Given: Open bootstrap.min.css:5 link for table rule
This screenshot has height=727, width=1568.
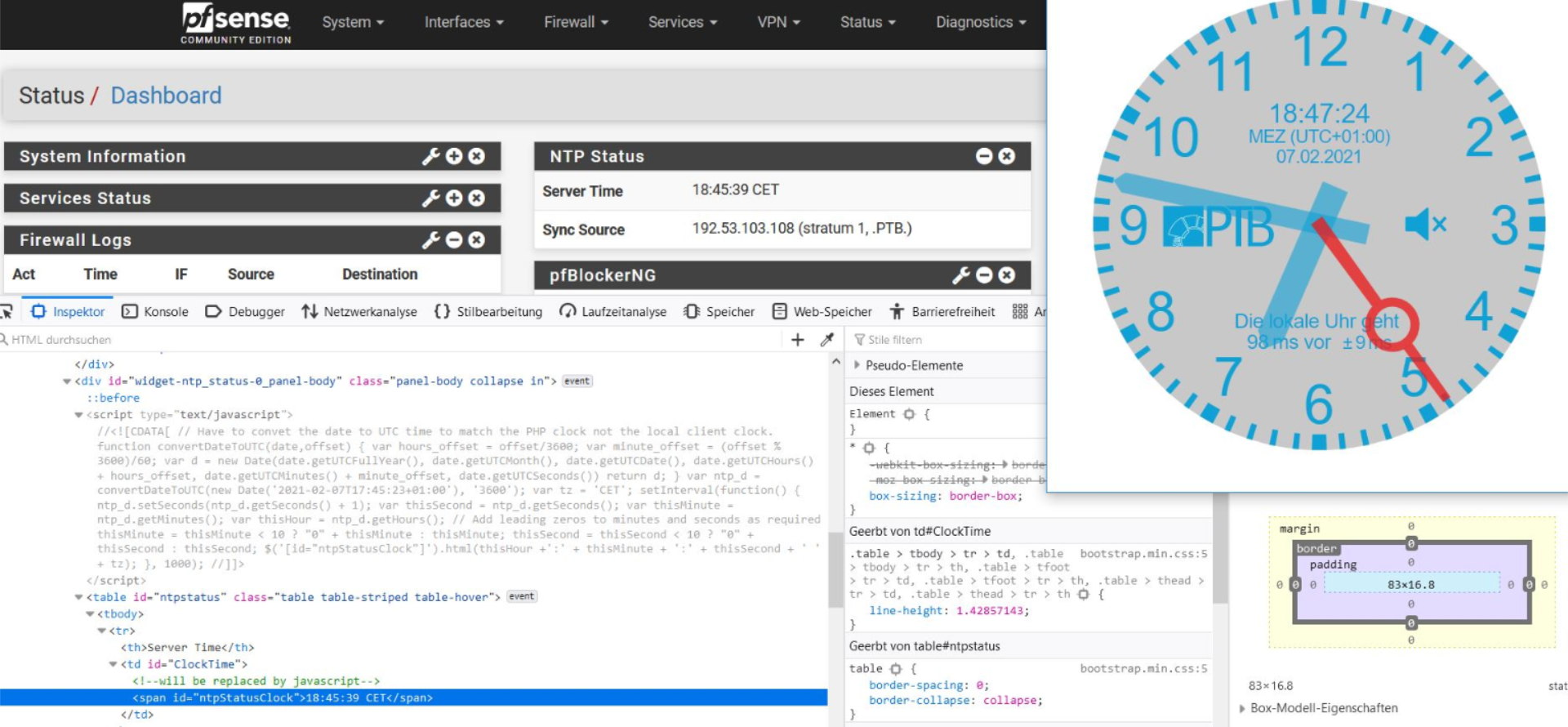Looking at the screenshot, I should pos(1143,669).
